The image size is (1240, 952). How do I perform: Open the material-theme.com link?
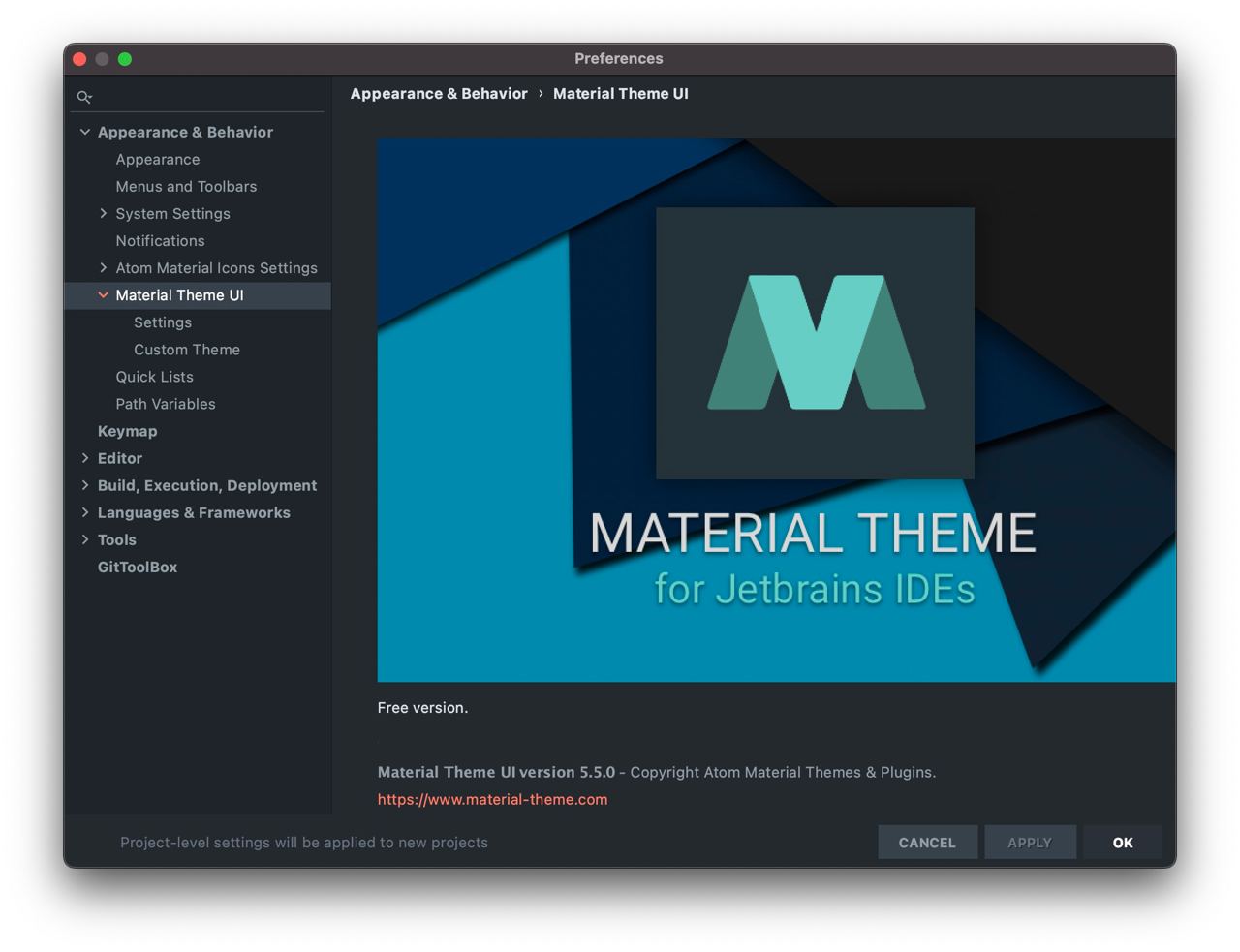(492, 799)
